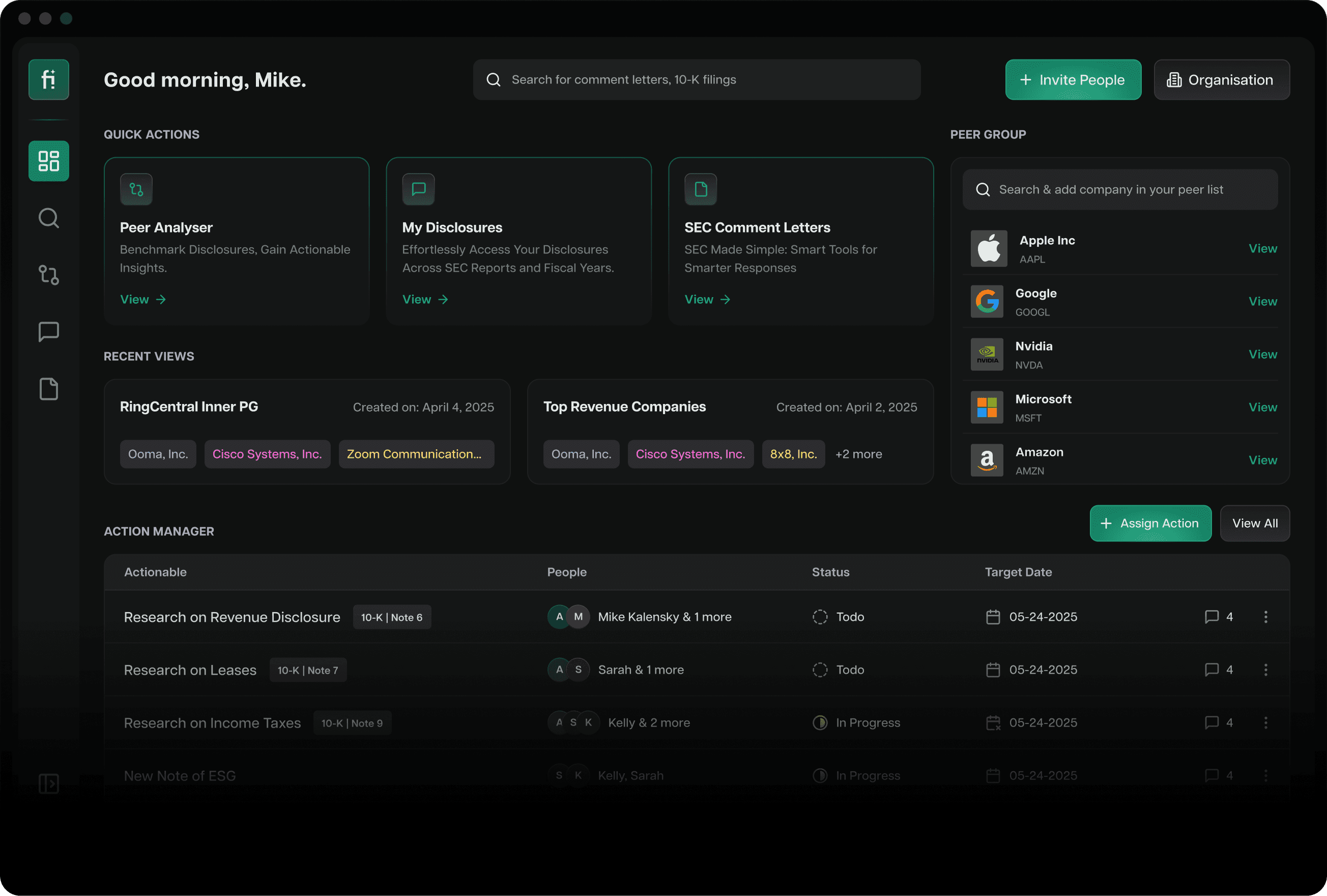Click the sidebar search magnifier icon
Screen dimensions: 1327x896
[x=48, y=218]
